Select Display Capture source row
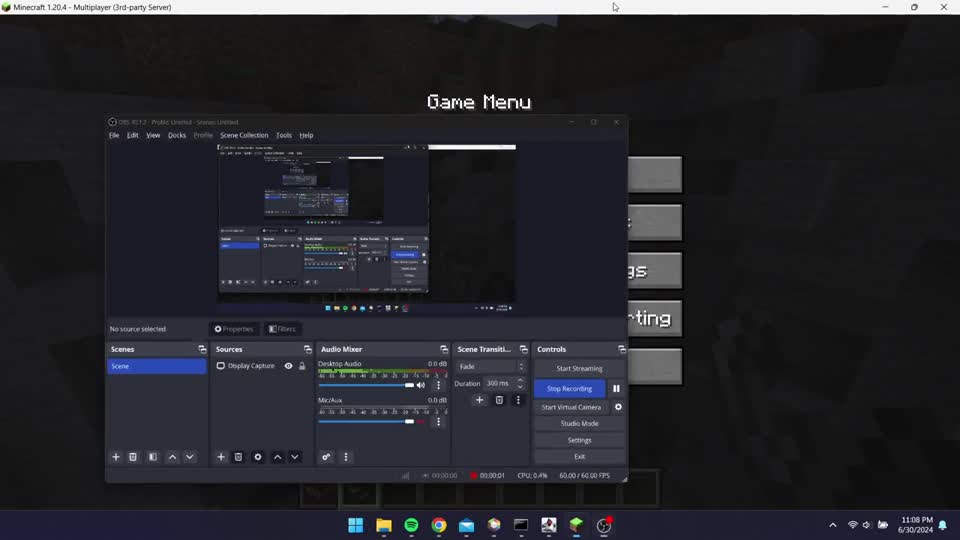 (x=261, y=366)
